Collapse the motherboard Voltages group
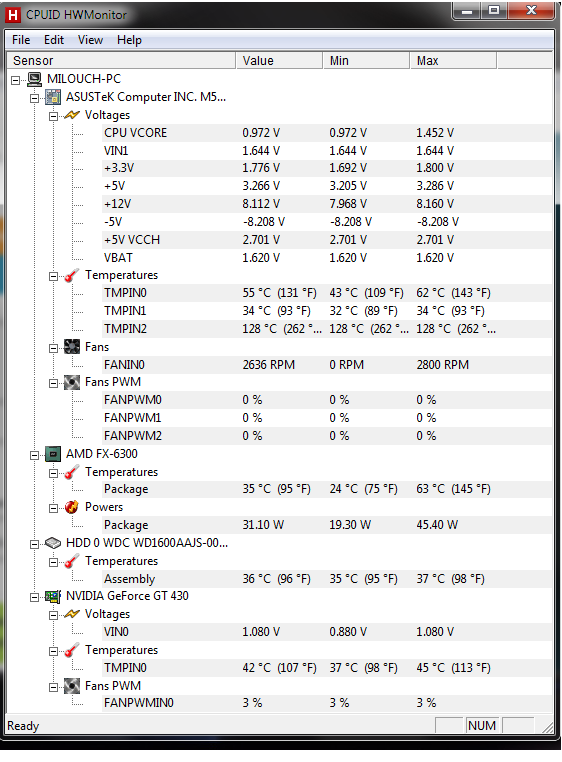The image size is (562, 762). click(53, 116)
